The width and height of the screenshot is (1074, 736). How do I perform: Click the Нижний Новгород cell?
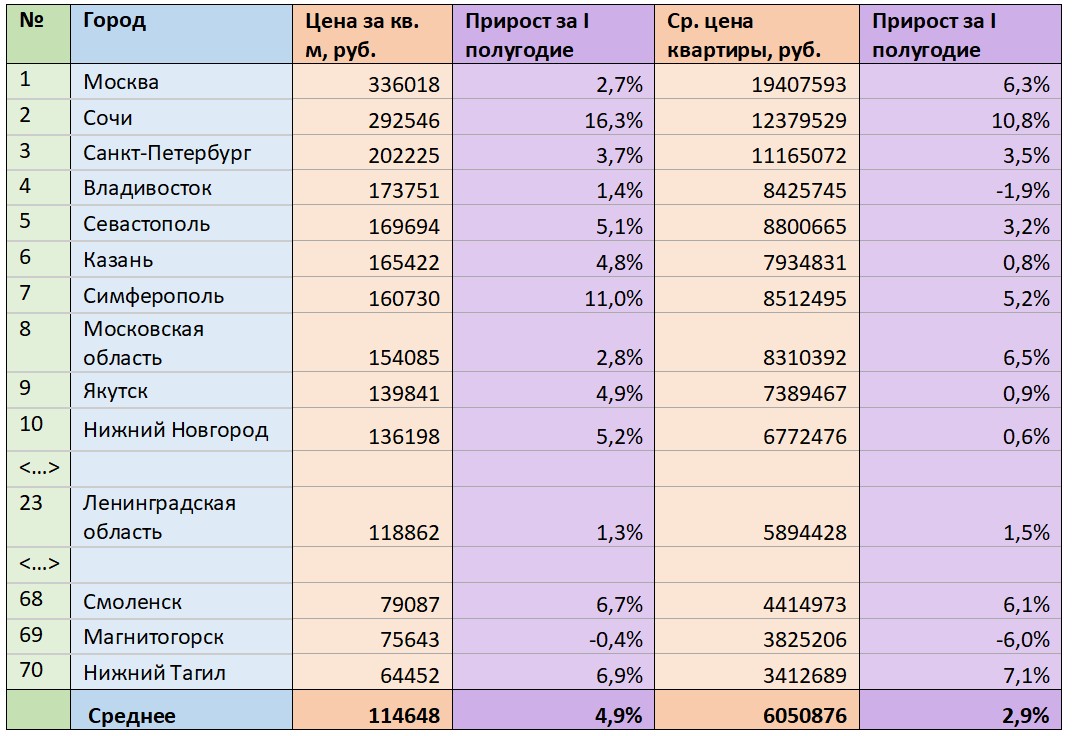click(x=182, y=430)
